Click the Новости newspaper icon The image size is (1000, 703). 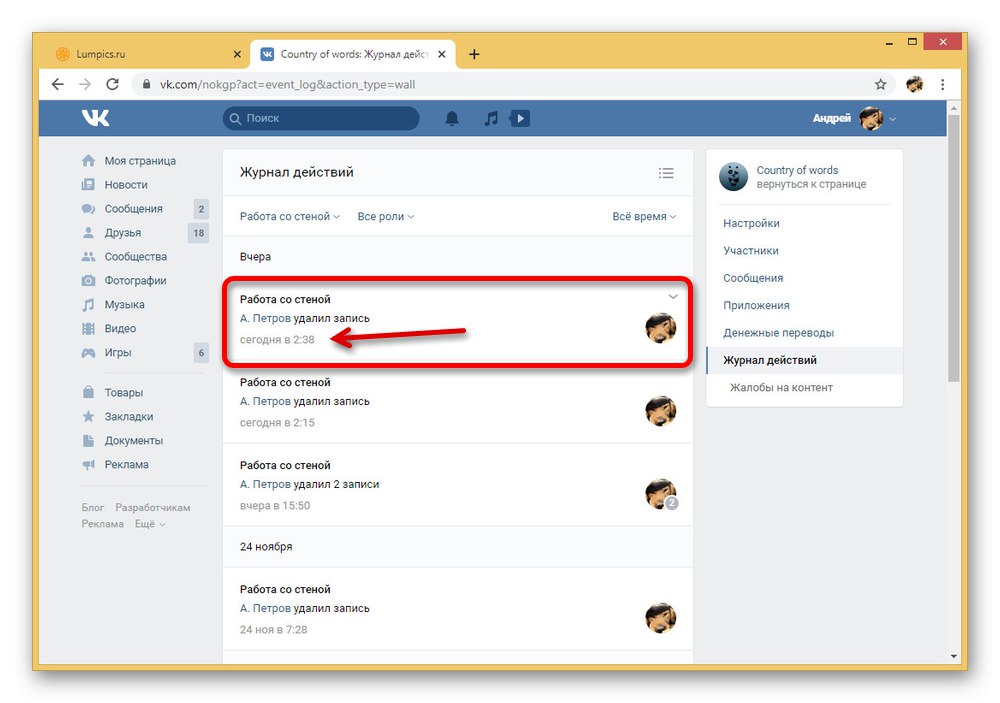click(x=88, y=185)
